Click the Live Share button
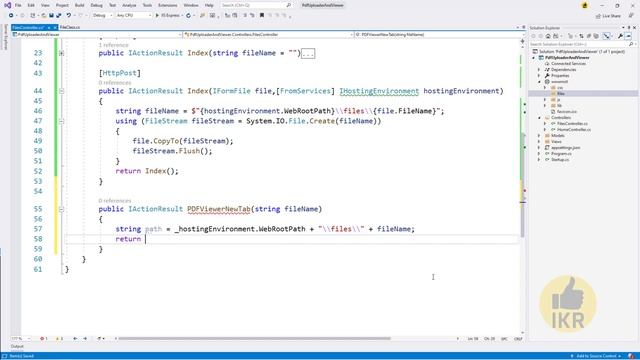The image size is (640, 360). coord(608,16)
